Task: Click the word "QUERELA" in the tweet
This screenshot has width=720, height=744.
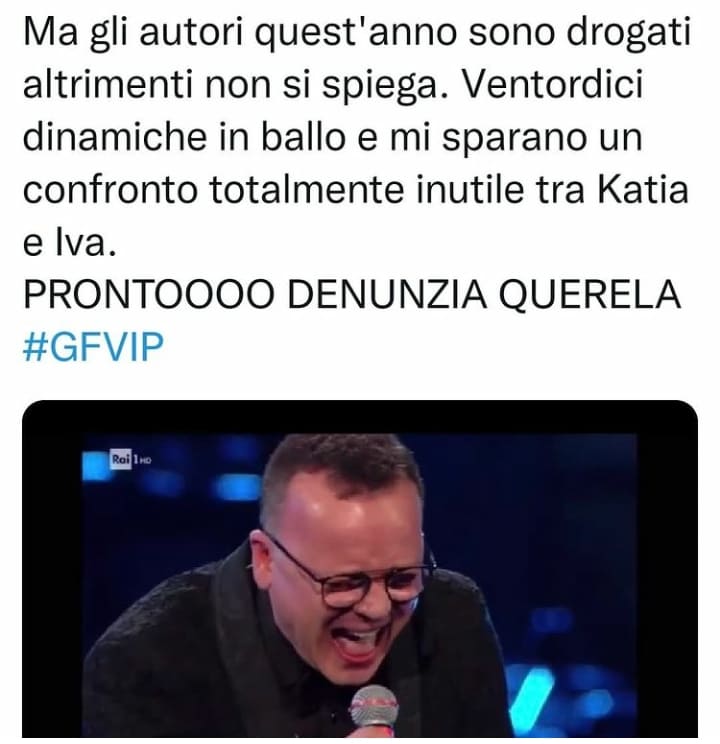Action: [x=590, y=294]
